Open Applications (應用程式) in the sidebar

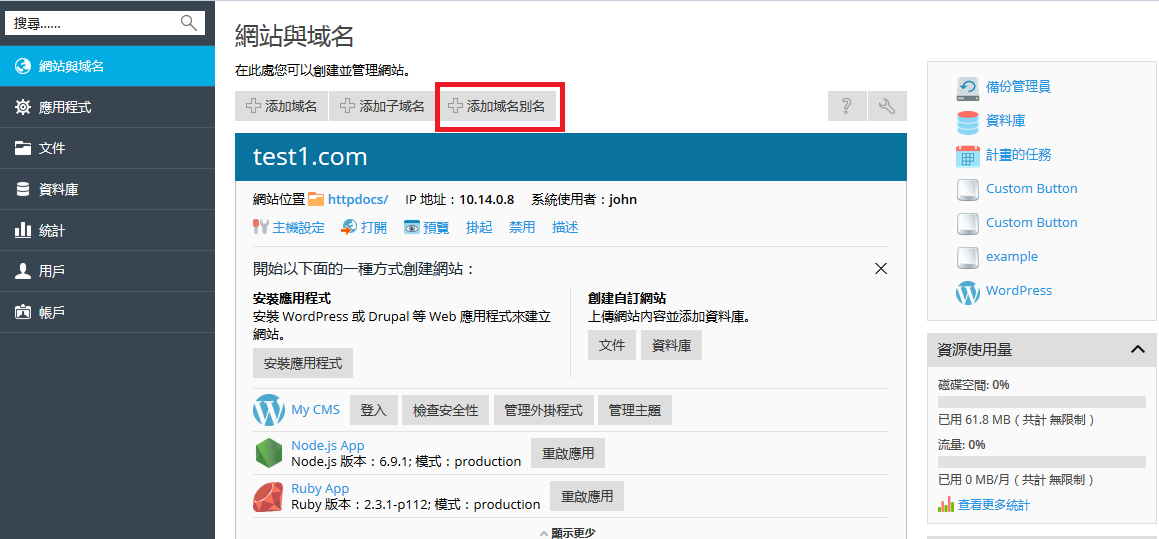(65, 107)
